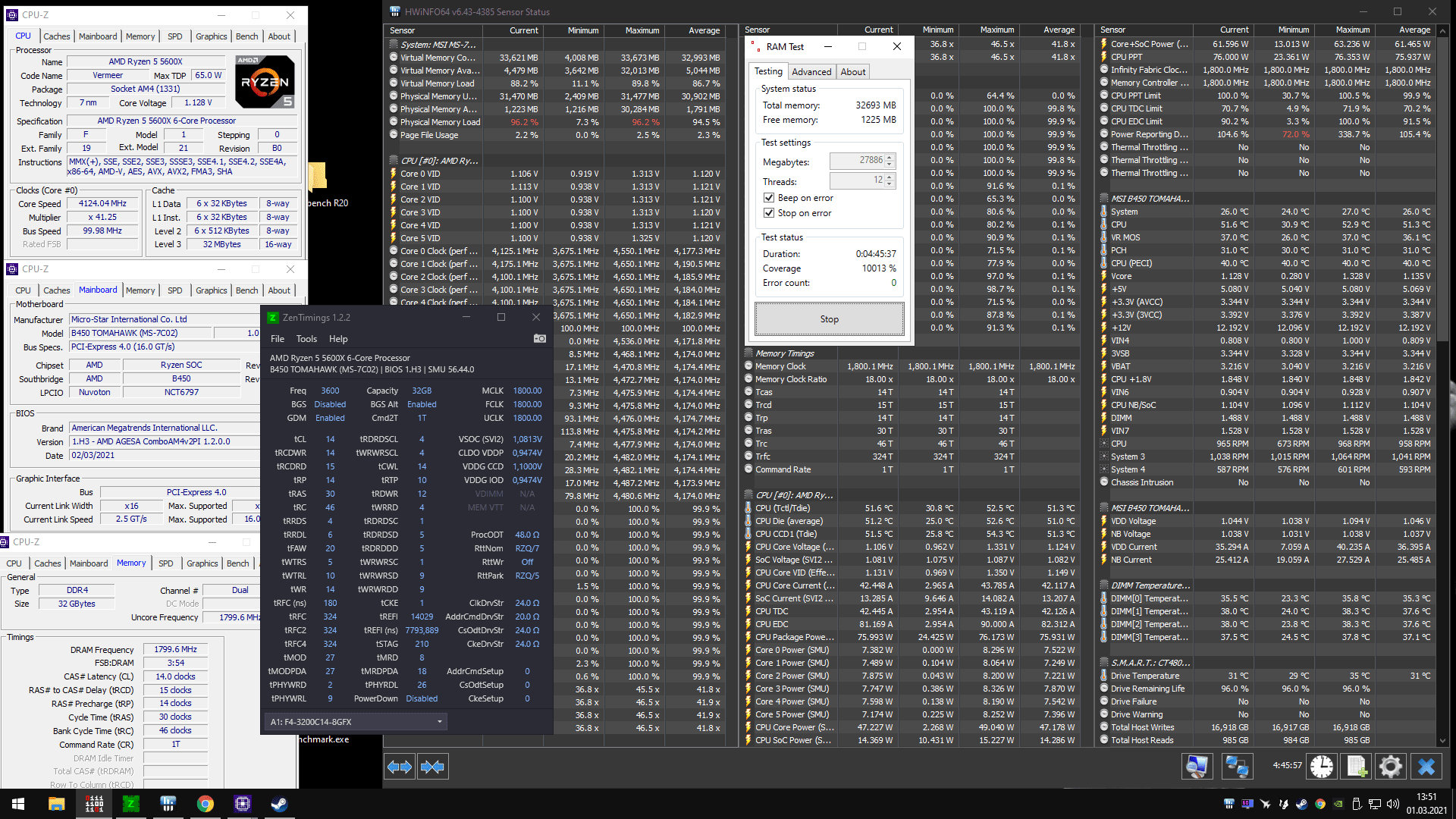Open HWiNFO sensor settings gear

pos(1390,767)
